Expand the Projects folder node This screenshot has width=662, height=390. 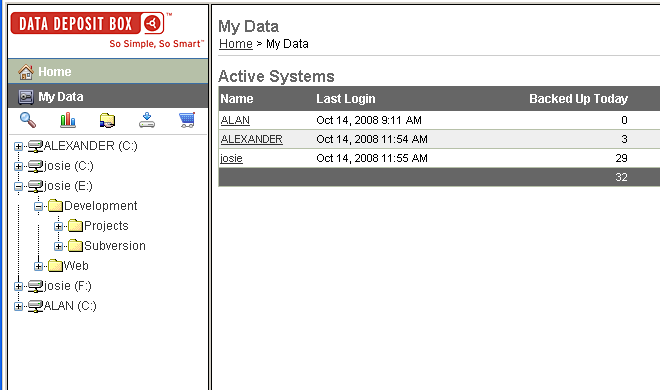click(x=58, y=227)
